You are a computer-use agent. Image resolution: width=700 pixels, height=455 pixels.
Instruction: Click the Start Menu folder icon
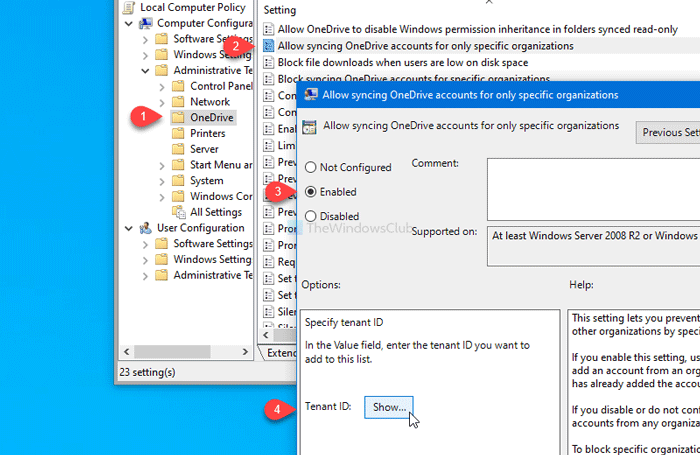[x=178, y=165]
